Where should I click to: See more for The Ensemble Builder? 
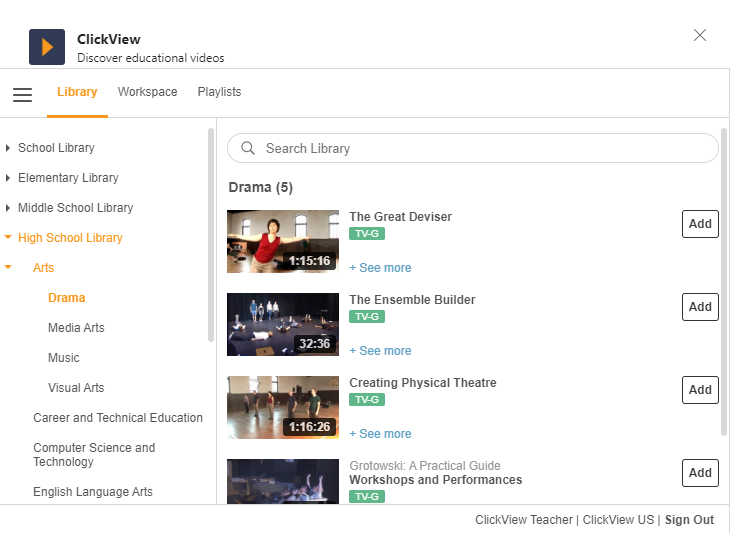pos(380,351)
